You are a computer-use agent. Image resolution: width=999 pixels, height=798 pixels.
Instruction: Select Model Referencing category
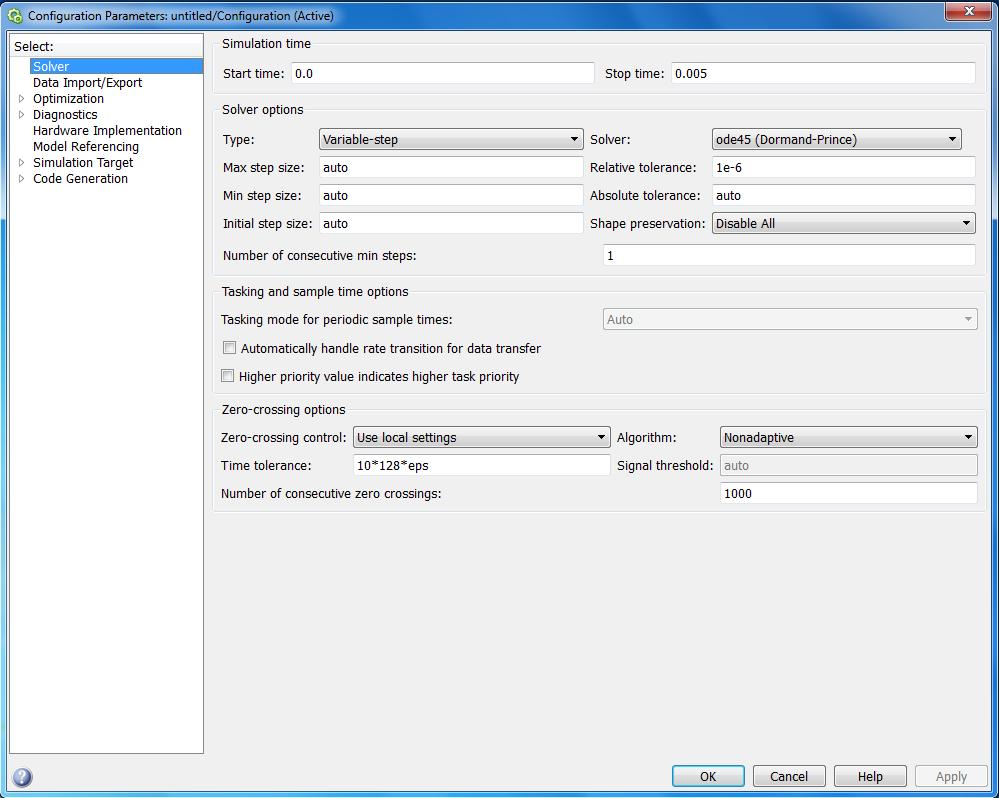[x=85, y=146]
